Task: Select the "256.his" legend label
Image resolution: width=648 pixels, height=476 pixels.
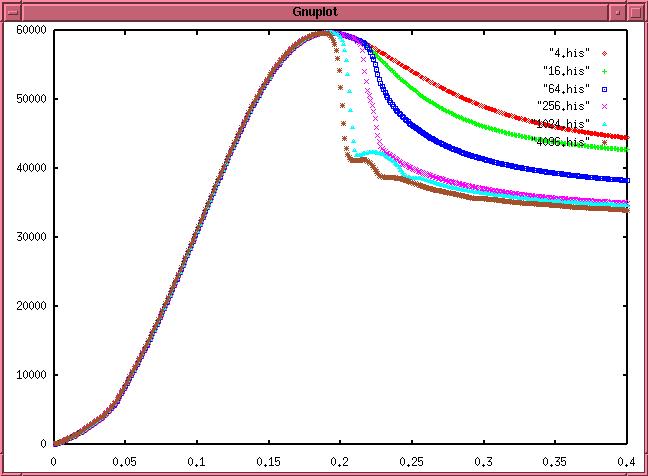Action: pyautogui.click(x=564, y=106)
